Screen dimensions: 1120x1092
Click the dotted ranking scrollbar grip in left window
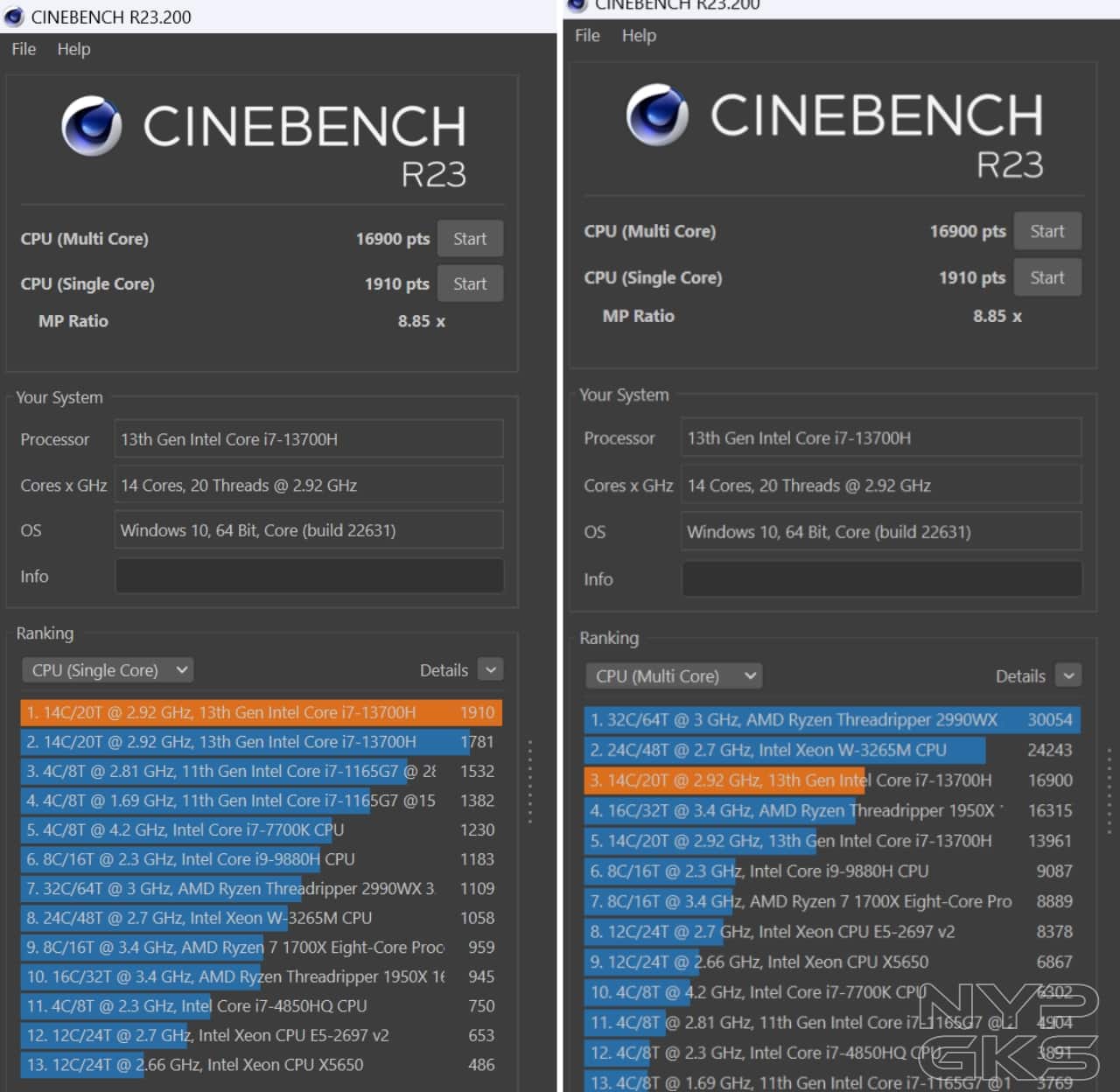click(529, 781)
